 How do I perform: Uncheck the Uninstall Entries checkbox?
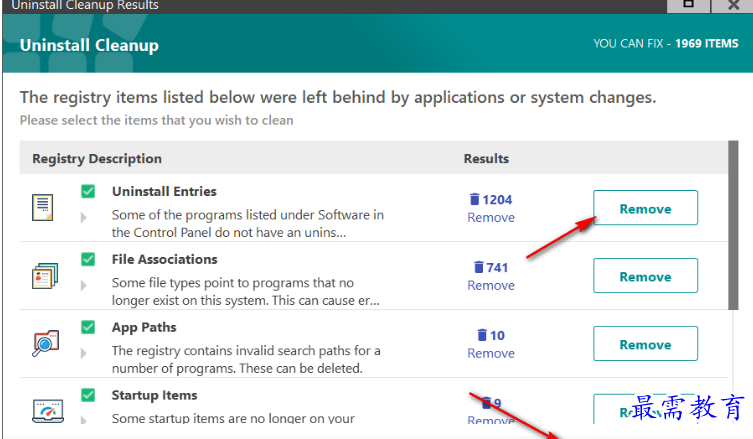coord(88,191)
